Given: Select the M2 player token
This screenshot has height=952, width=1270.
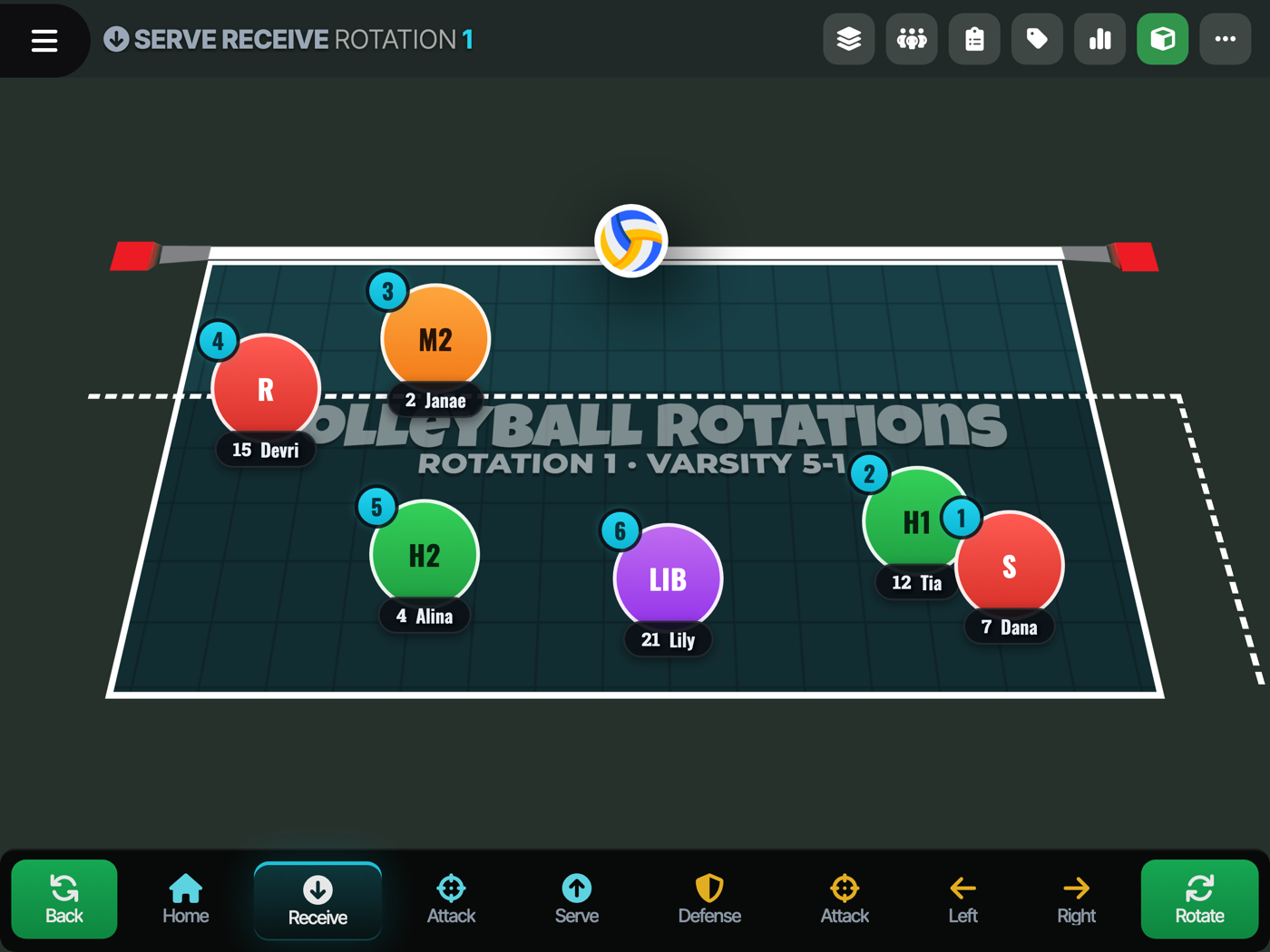Looking at the screenshot, I should (x=435, y=339).
